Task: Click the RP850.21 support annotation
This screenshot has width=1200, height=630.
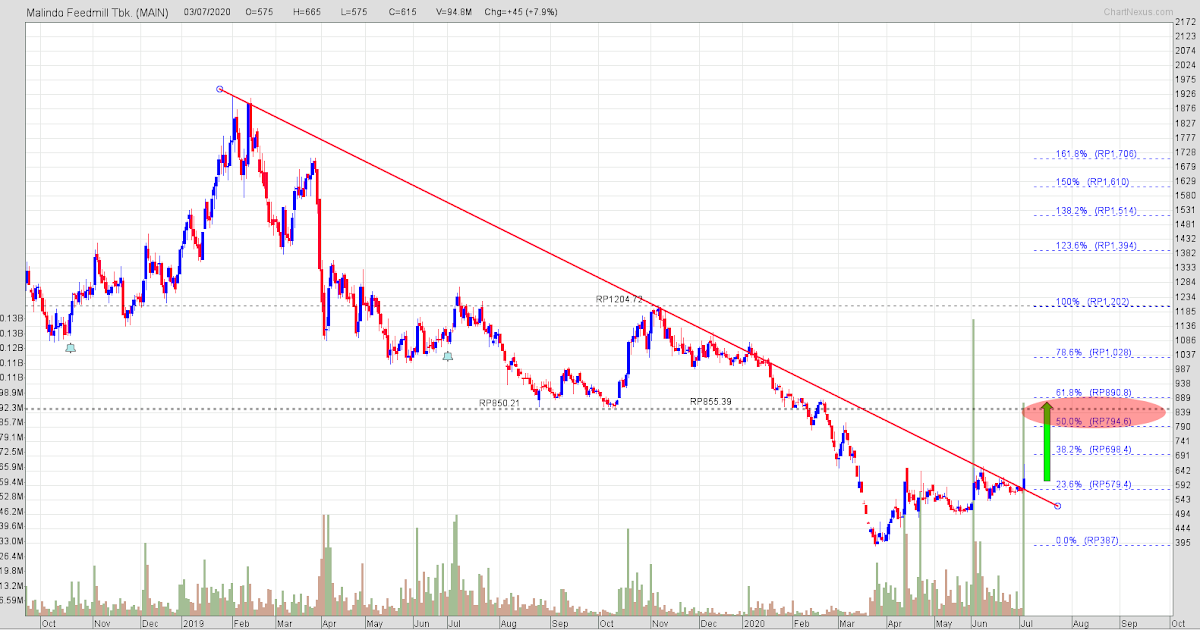Action: point(500,403)
